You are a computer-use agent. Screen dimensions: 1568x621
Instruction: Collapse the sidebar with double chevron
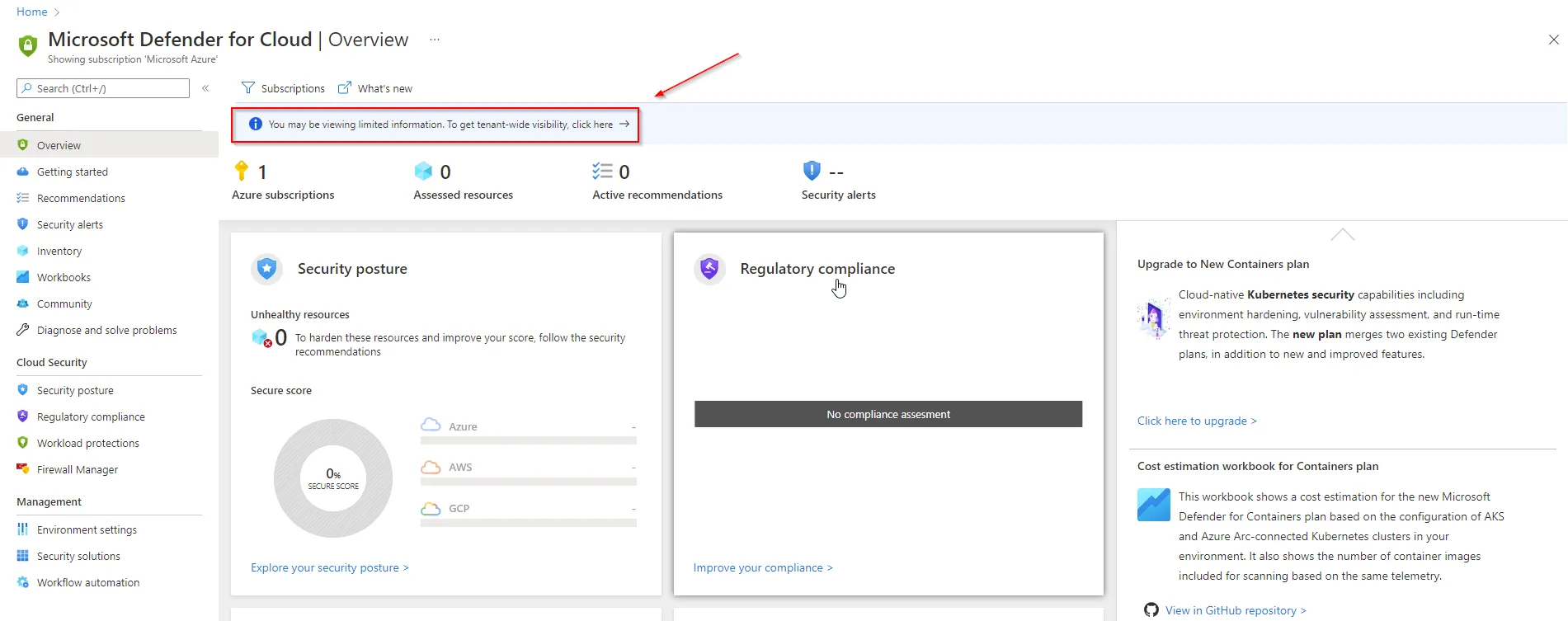(205, 88)
